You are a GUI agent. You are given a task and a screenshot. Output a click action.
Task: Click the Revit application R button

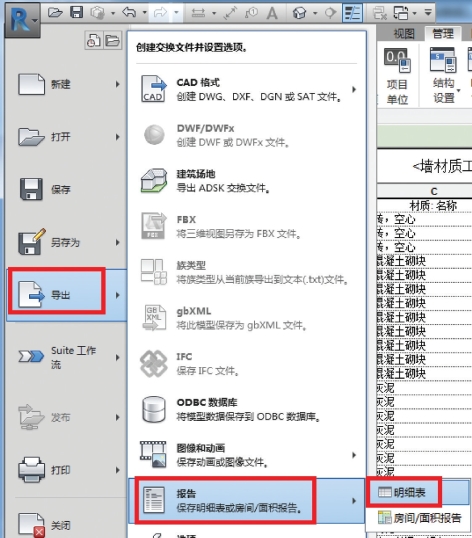23,20
